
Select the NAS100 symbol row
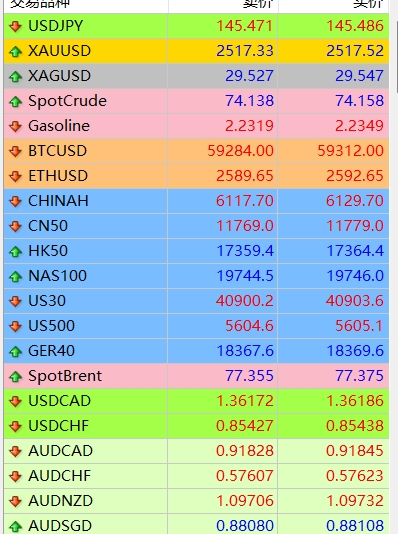(x=196, y=276)
